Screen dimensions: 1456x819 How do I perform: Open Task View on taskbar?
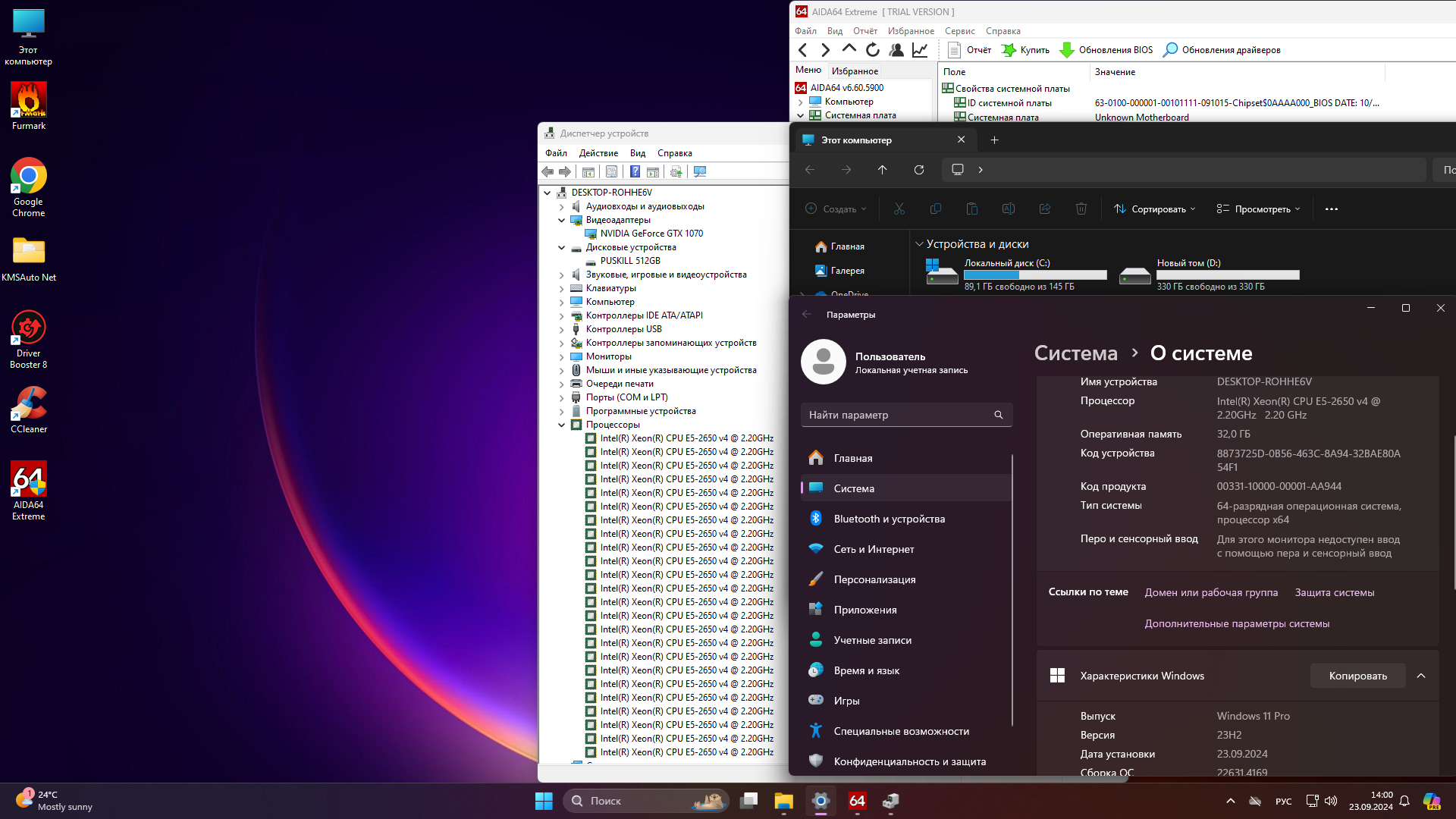coord(749,801)
